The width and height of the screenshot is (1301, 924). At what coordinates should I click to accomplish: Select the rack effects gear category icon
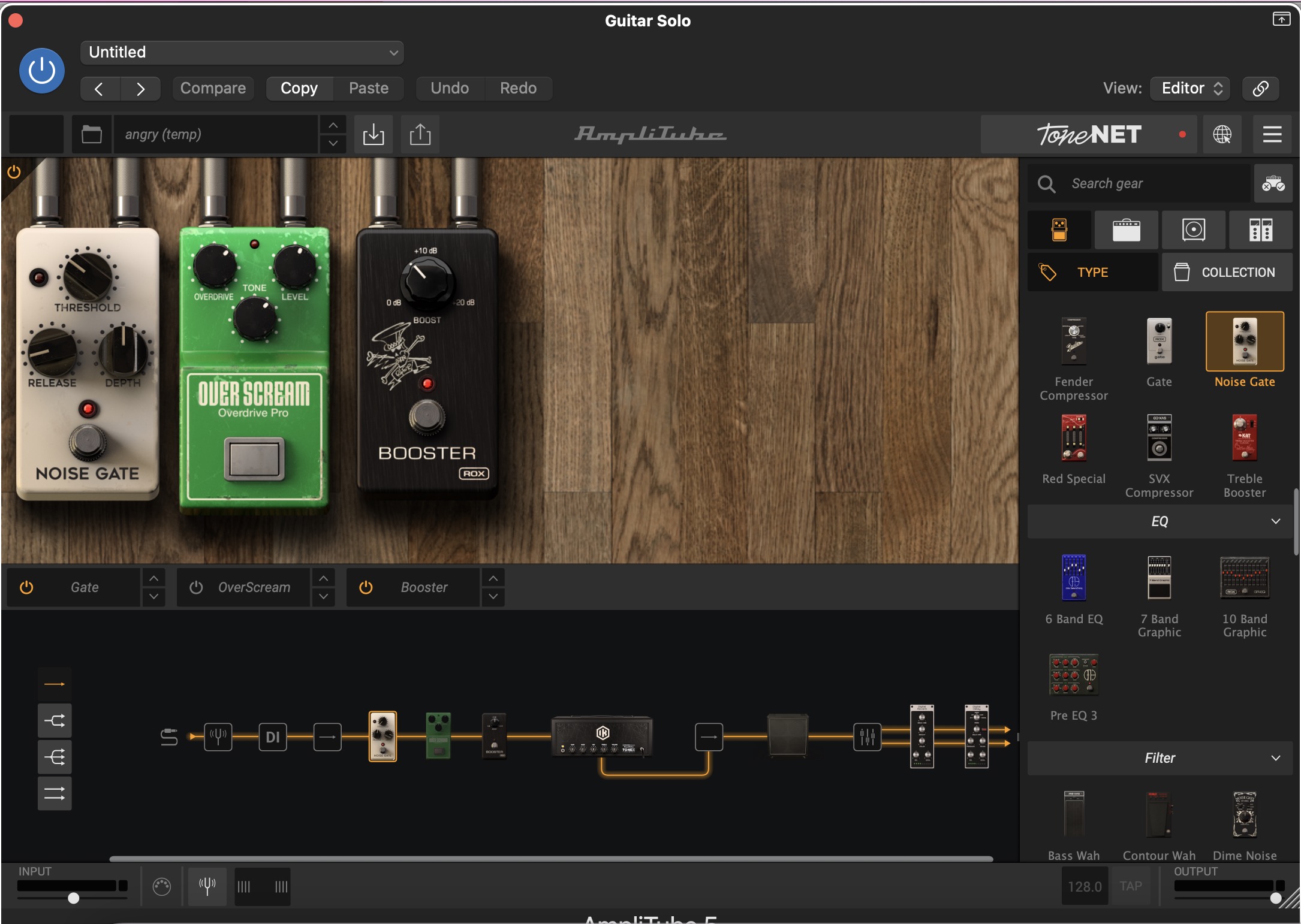pyautogui.click(x=1261, y=230)
